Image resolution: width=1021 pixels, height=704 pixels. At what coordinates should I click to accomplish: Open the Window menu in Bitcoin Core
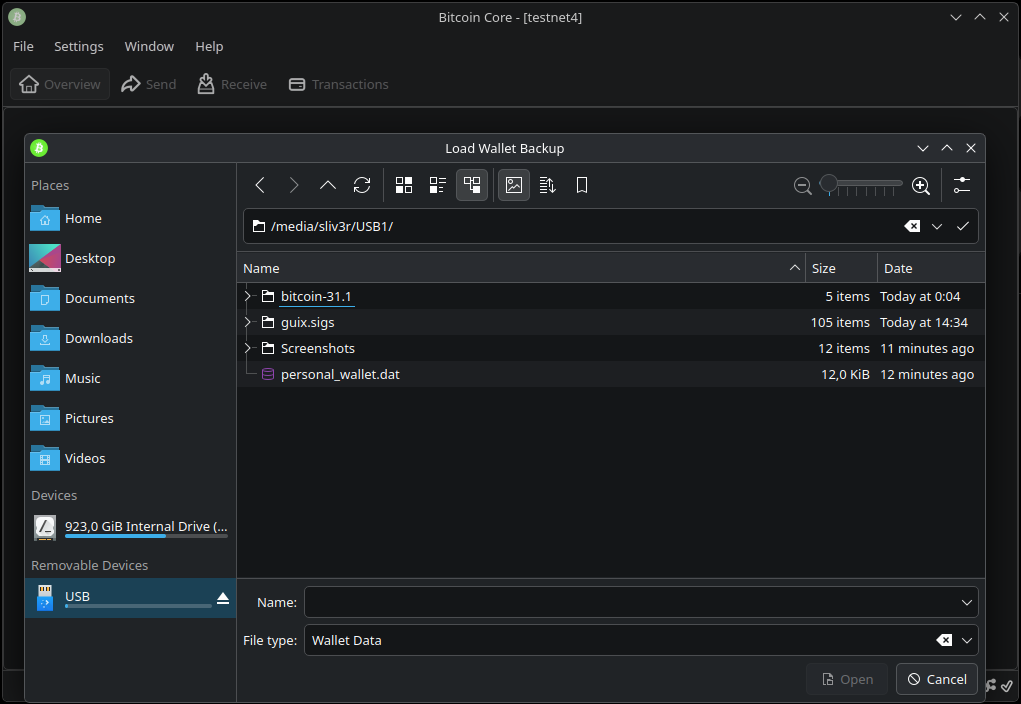click(149, 46)
